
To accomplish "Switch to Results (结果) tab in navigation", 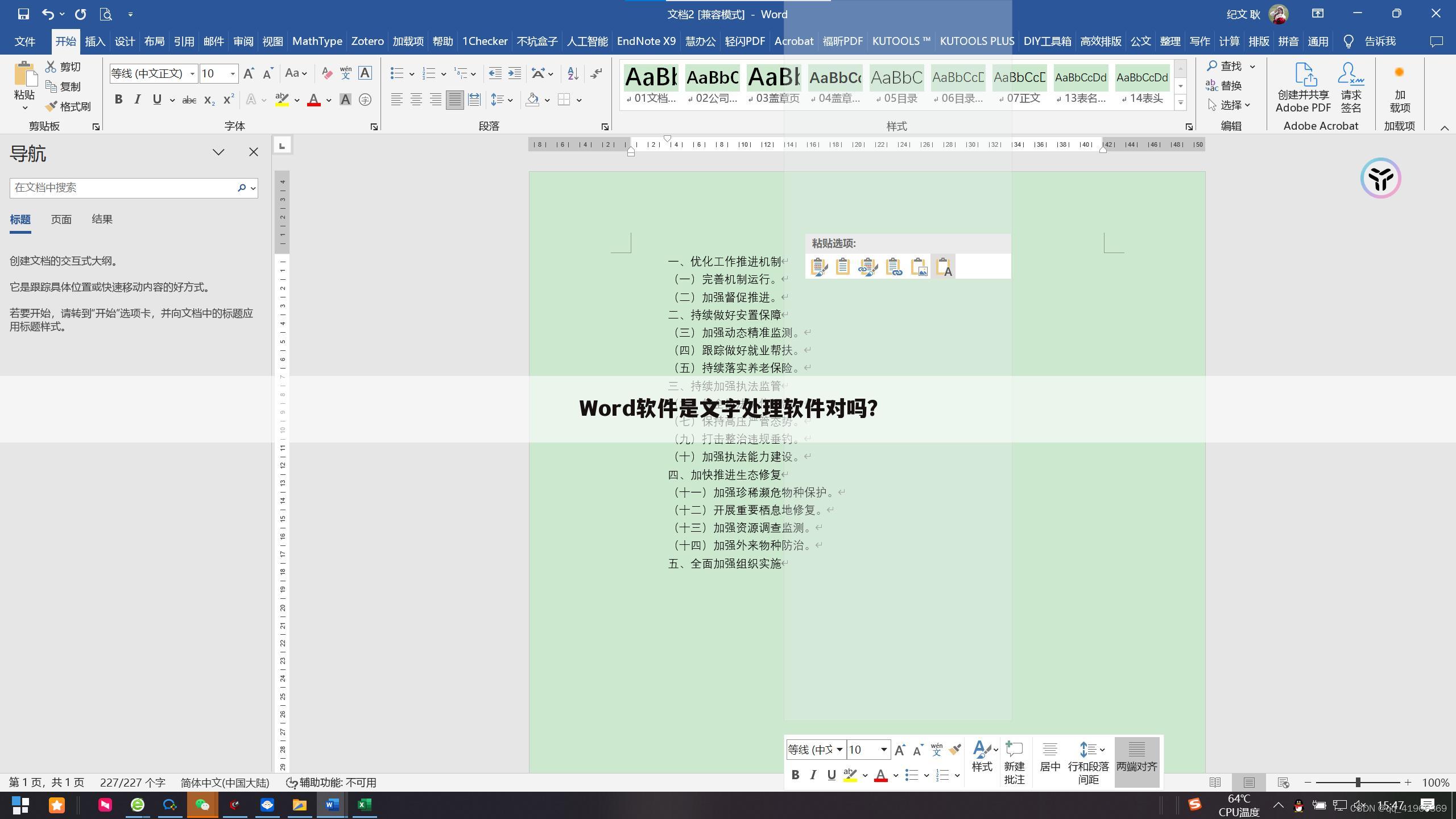I will click(x=102, y=220).
